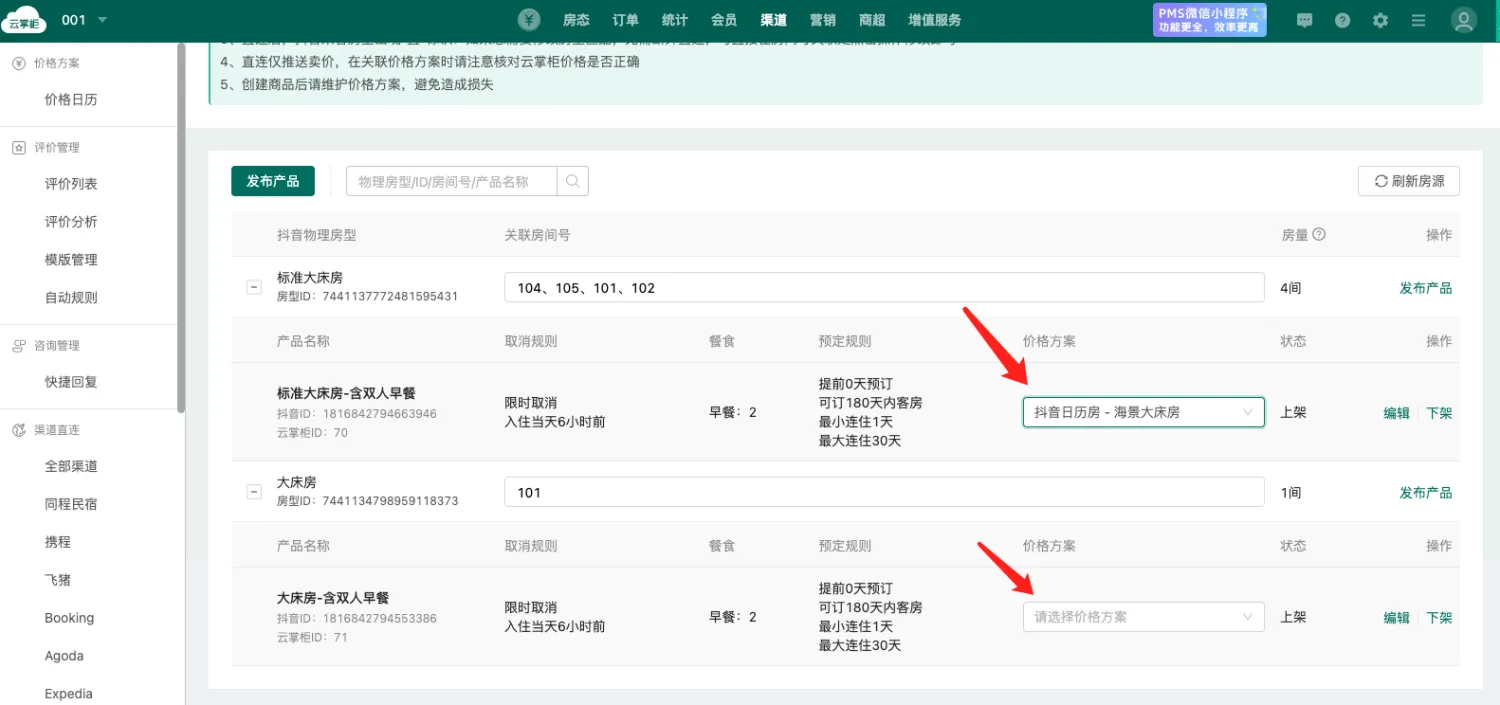Take down 大床房-含双人早餐 with 下架
The height and width of the screenshot is (705, 1500).
(1439, 618)
